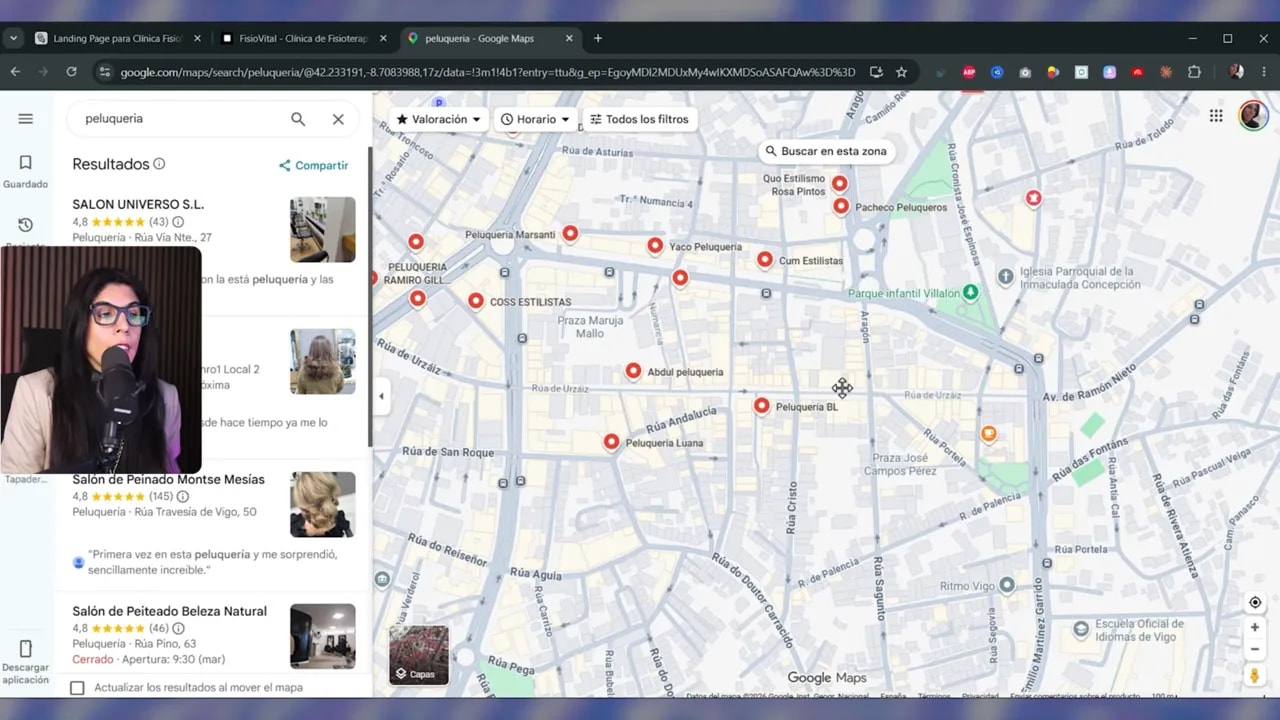Image resolution: width=1280 pixels, height=720 pixels.
Task: Select Peluqueria BL map pin
Action: 761,406
